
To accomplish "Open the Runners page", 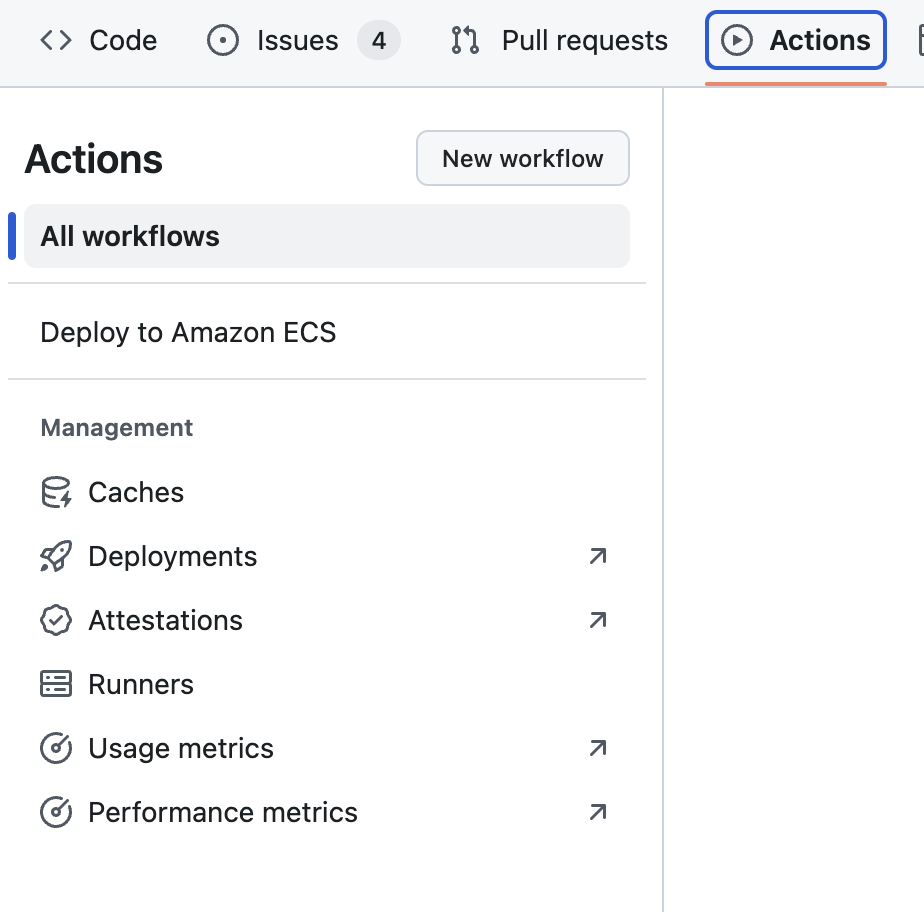I will (x=327, y=684).
